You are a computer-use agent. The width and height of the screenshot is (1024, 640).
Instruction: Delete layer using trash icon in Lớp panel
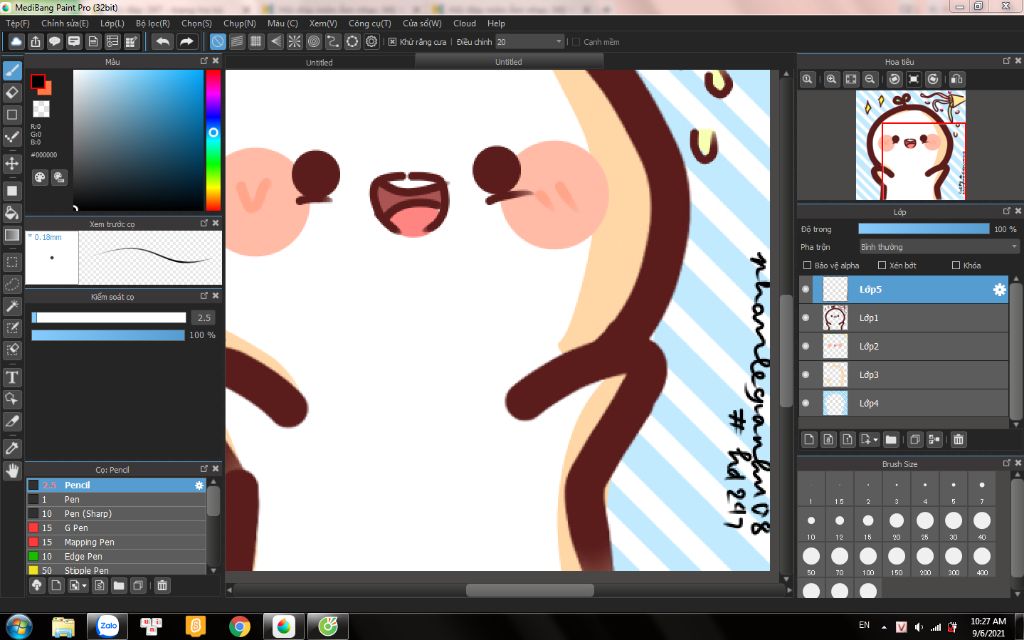click(x=958, y=439)
